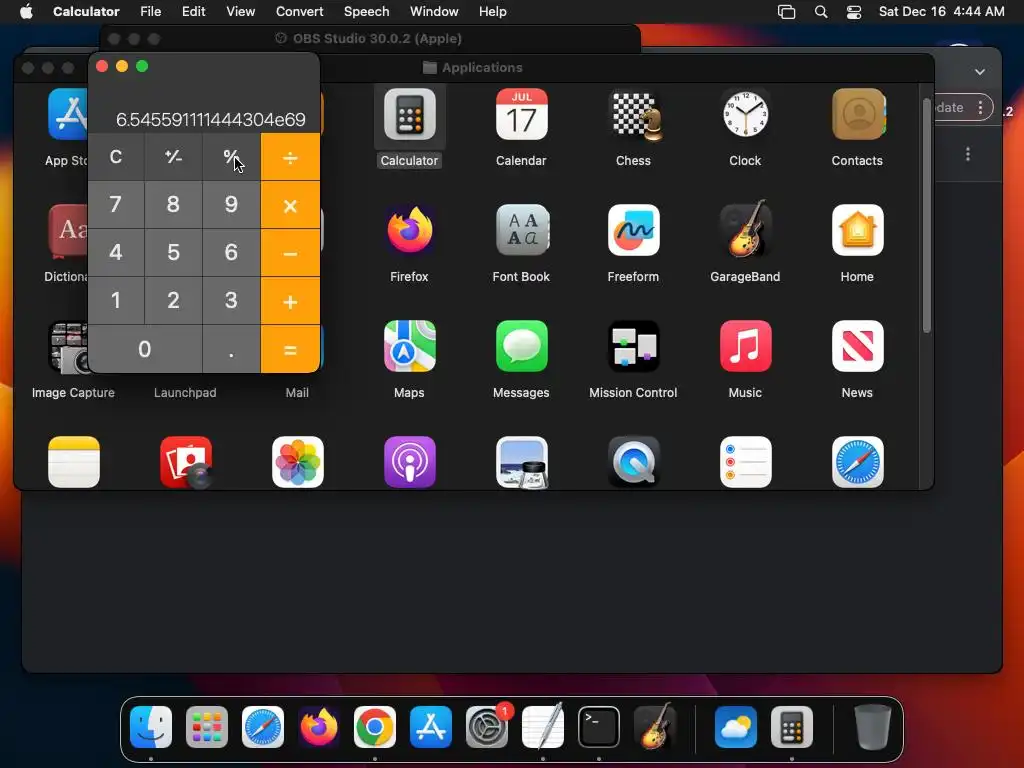1024x768 pixels.
Task: Open the Contacts app
Action: (x=857, y=115)
